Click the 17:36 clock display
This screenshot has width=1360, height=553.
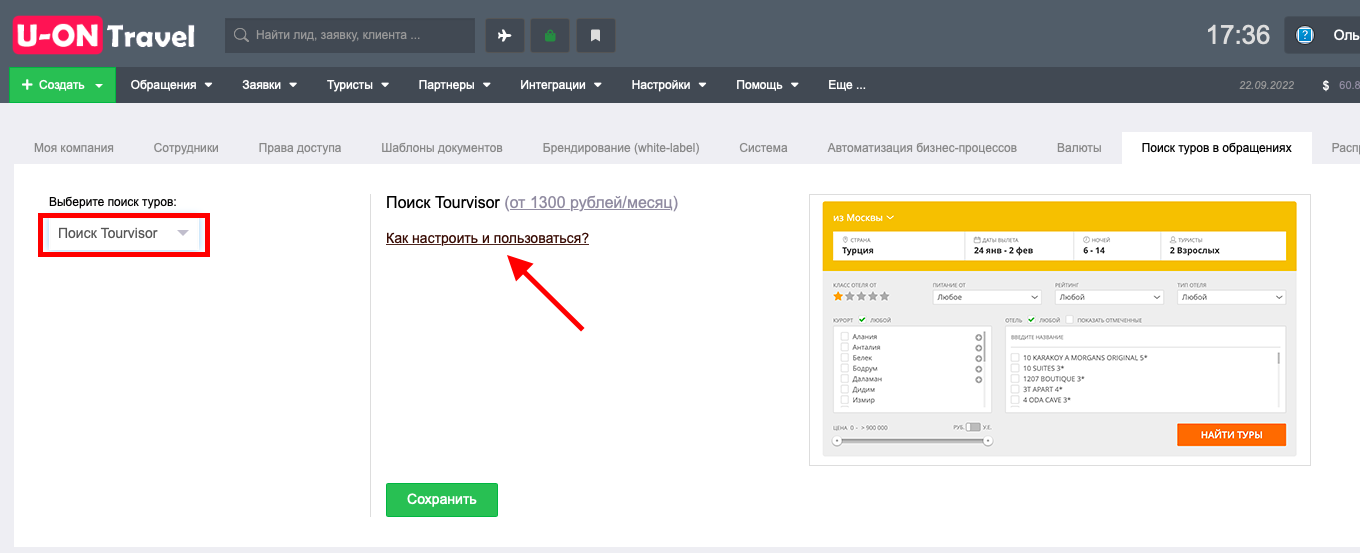pos(1238,35)
